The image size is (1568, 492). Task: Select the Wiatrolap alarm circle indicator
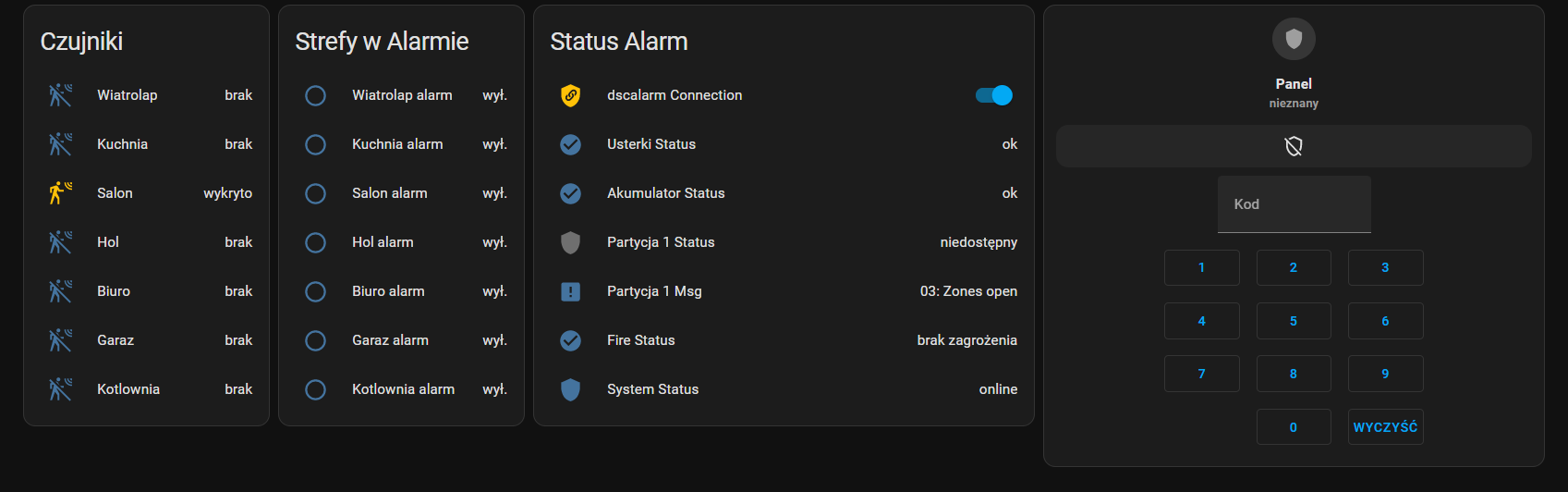coord(315,95)
